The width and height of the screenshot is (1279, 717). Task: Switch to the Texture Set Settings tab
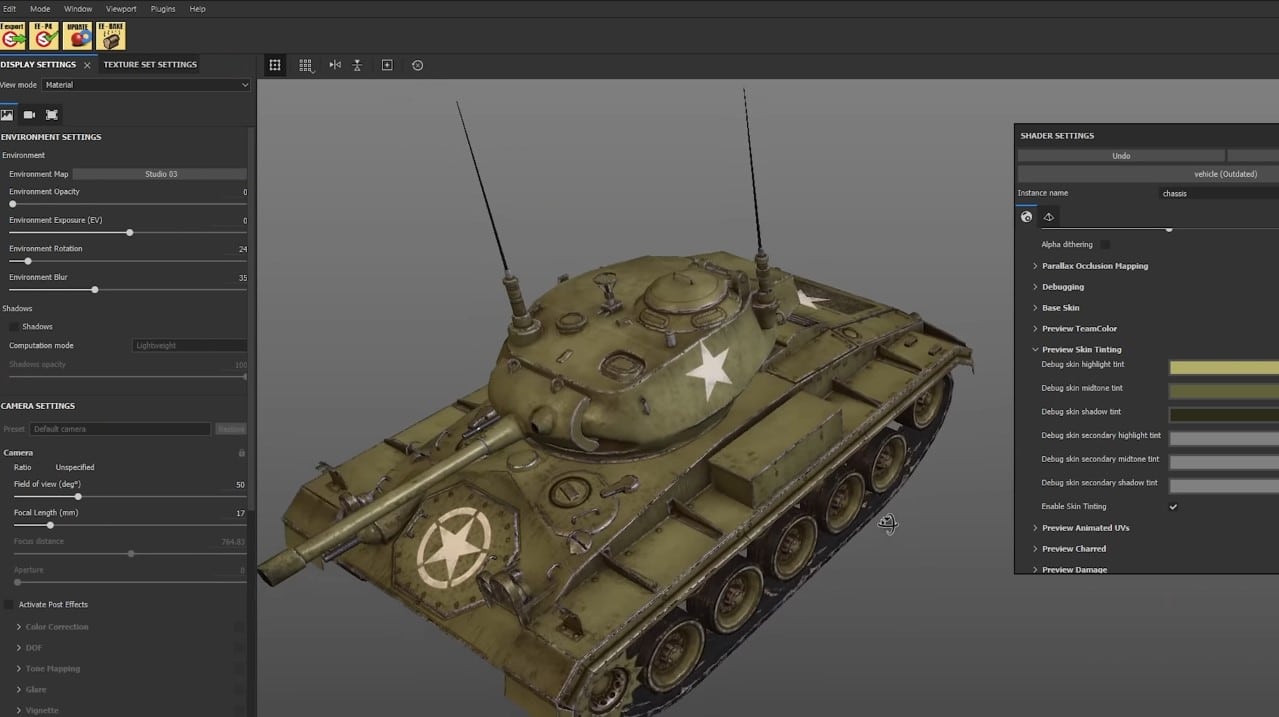pos(149,63)
